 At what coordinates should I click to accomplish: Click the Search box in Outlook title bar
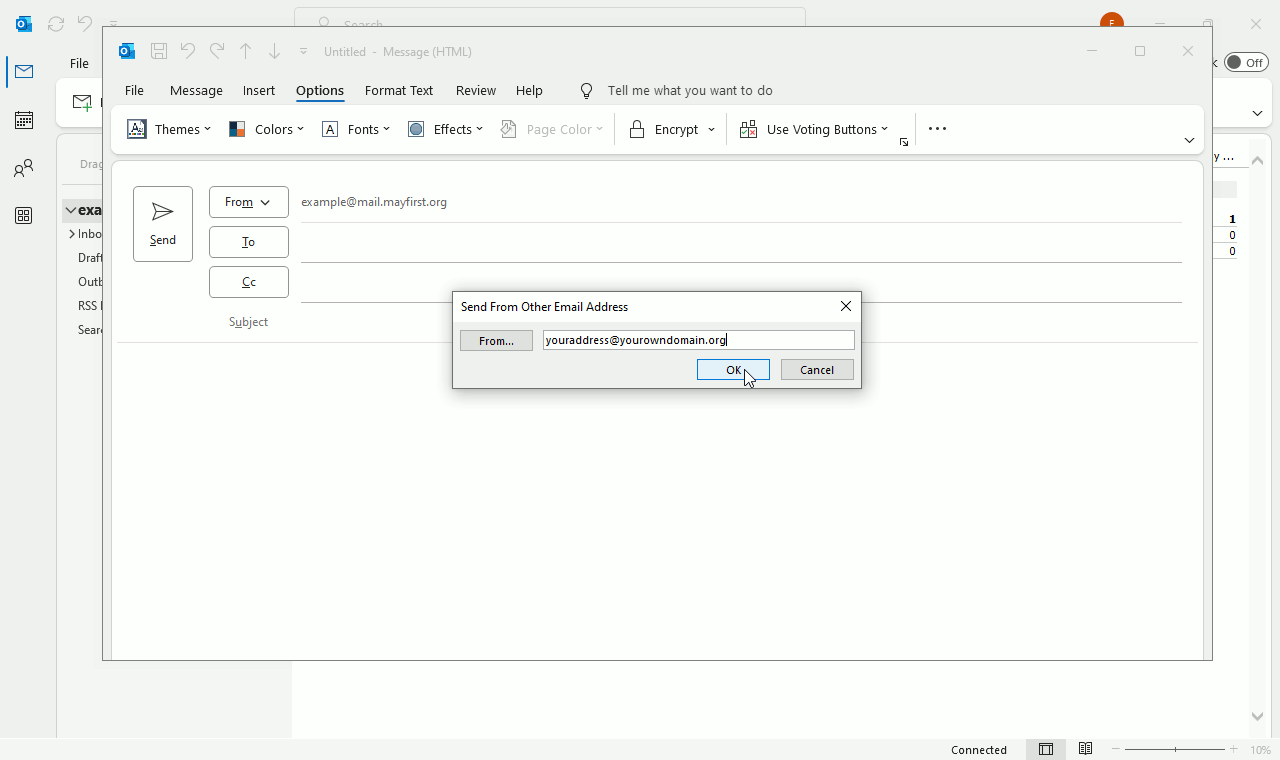[550, 22]
